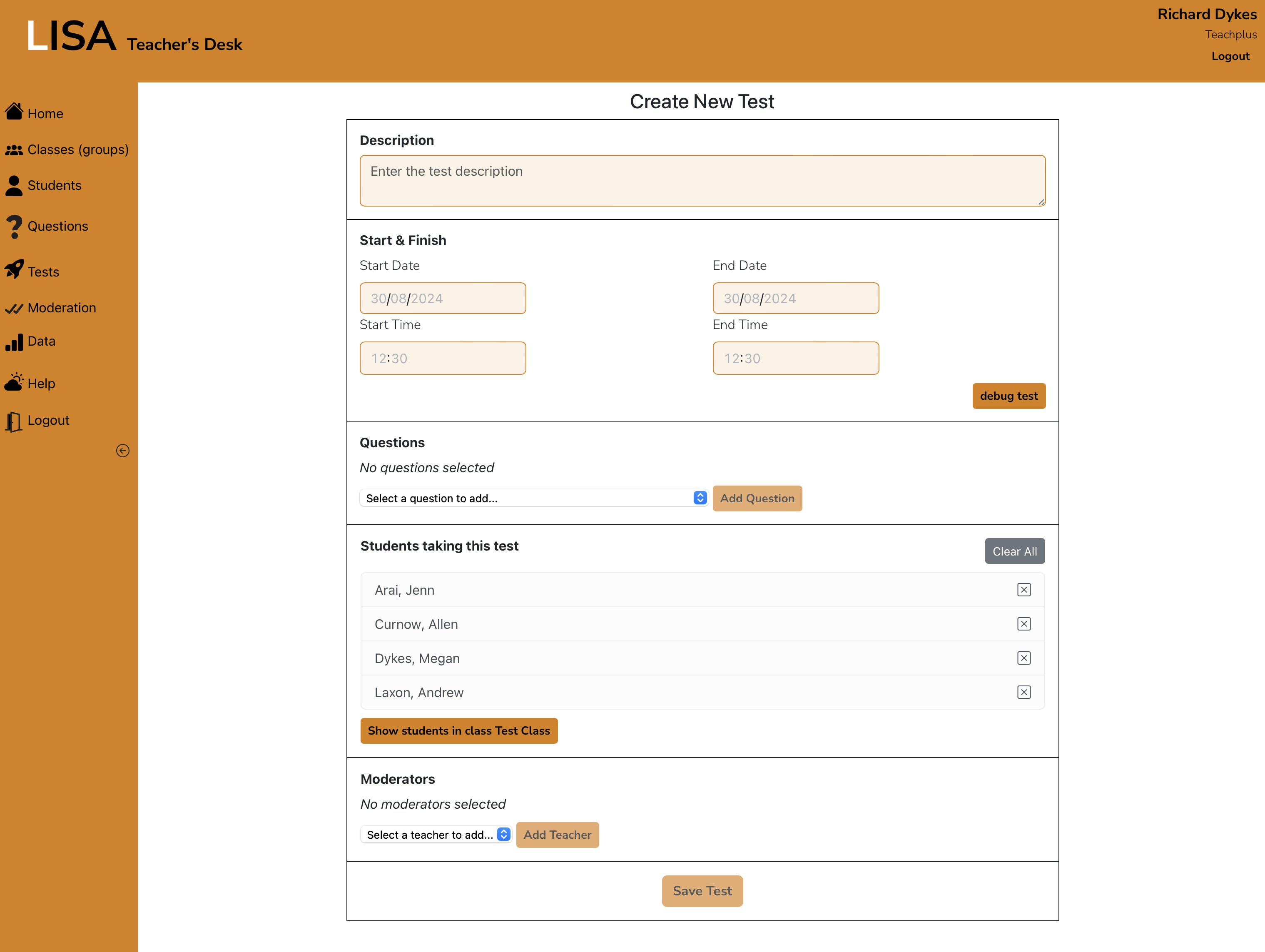Viewport: 1265px width, 952px height.
Task: Click Show students in class Test Class
Action: pos(458,730)
